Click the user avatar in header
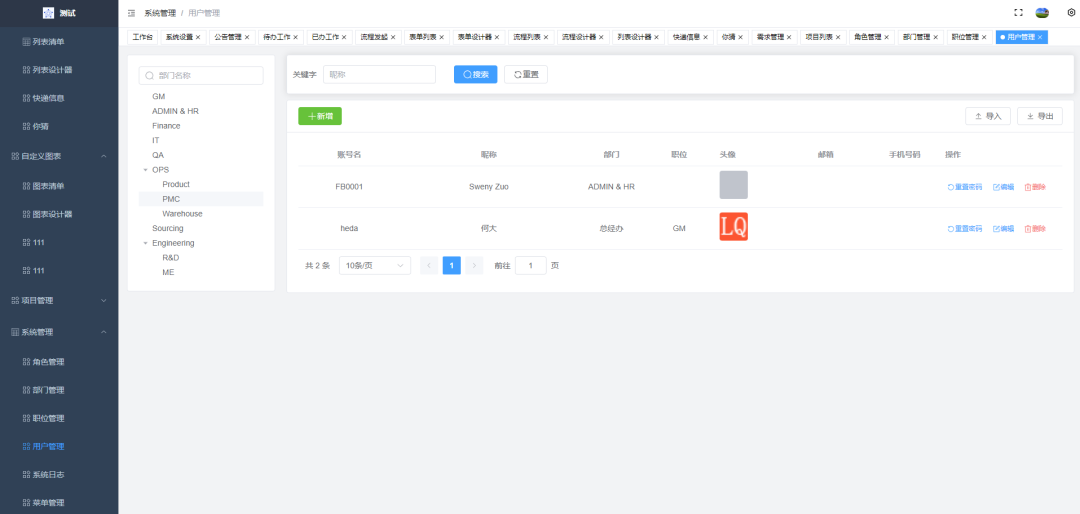 pos(1042,13)
